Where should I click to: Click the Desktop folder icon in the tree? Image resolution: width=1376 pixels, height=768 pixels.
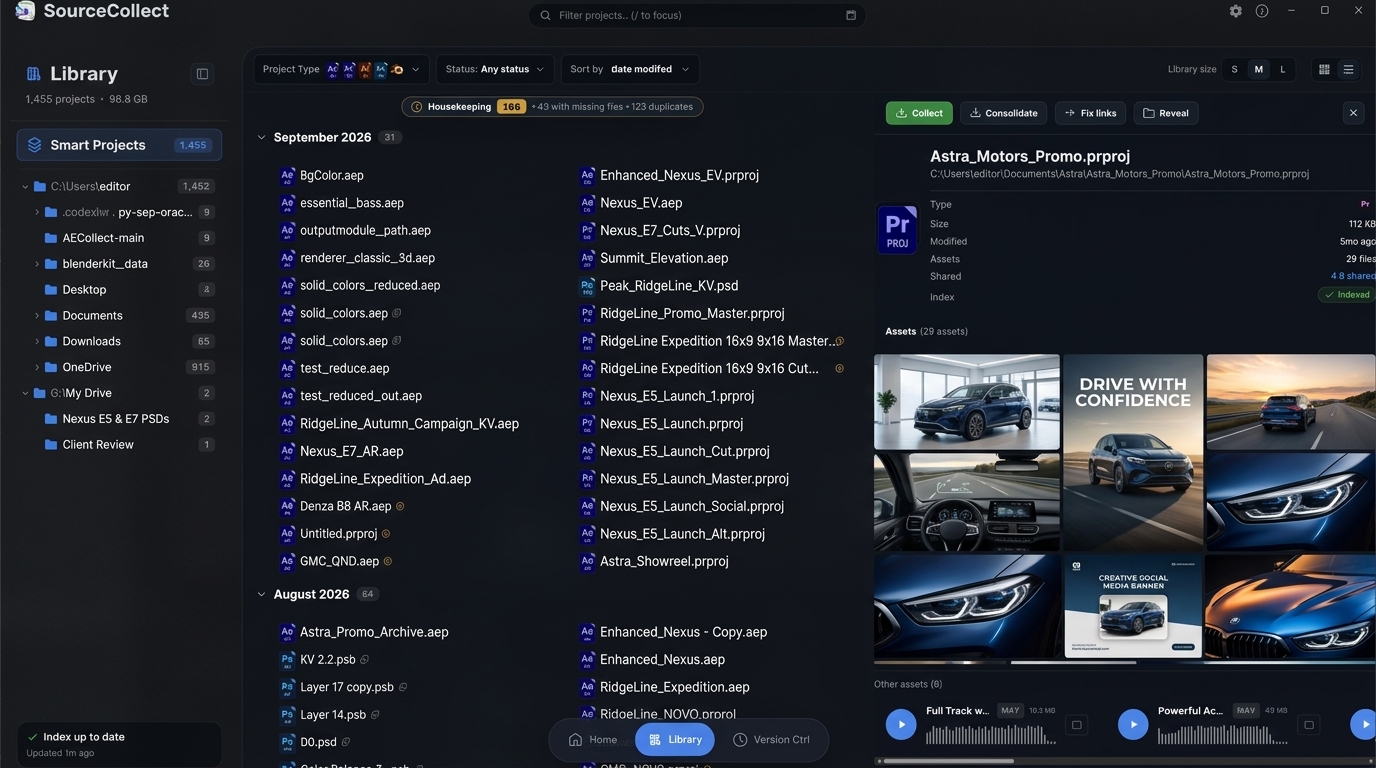point(51,290)
